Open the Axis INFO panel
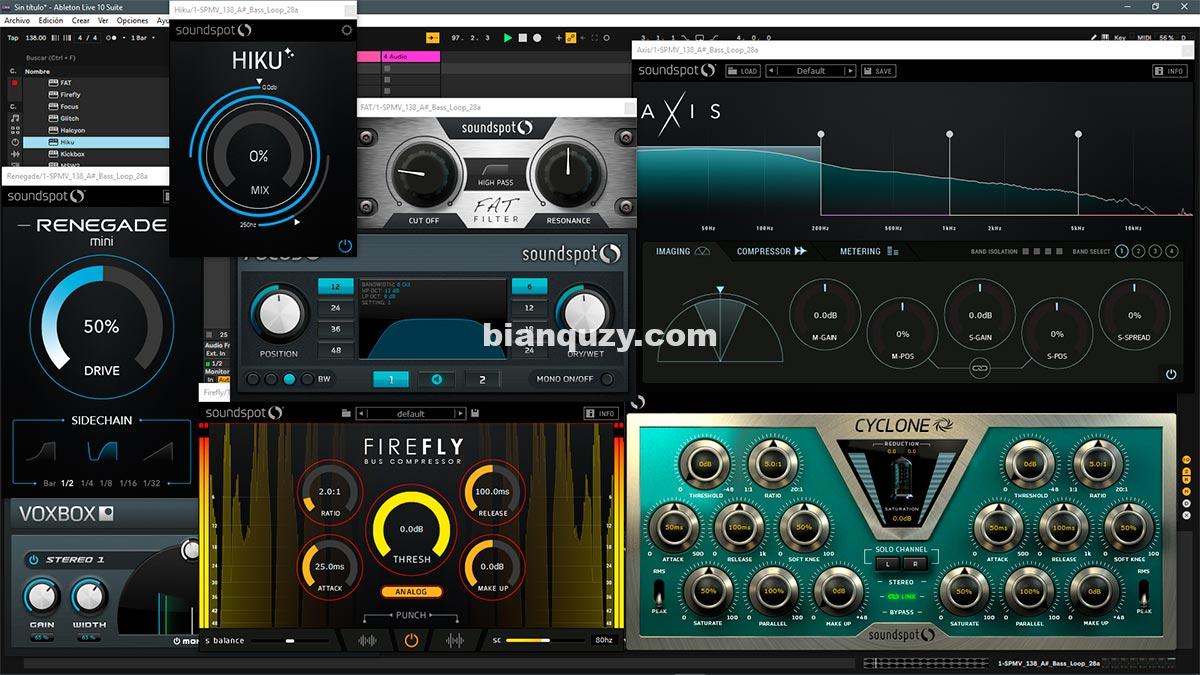The width and height of the screenshot is (1200, 675). [1169, 71]
